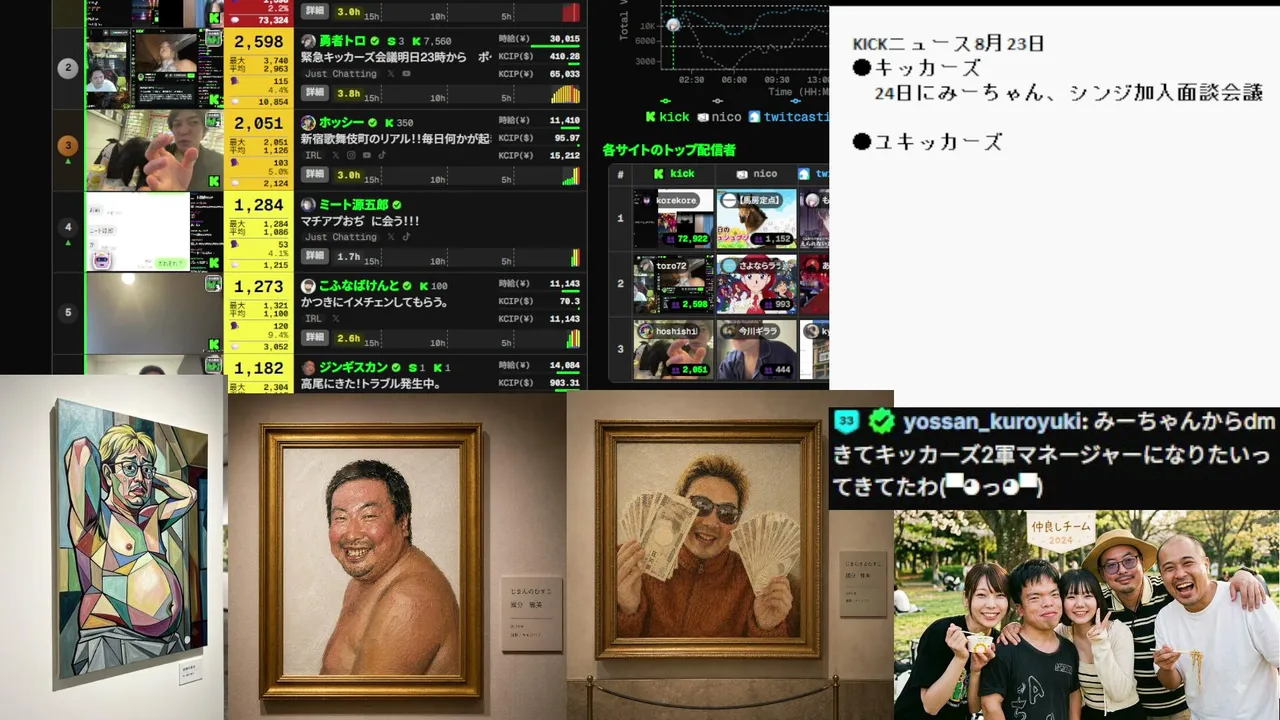Open the さよならララ nico thumbnail

[757, 285]
